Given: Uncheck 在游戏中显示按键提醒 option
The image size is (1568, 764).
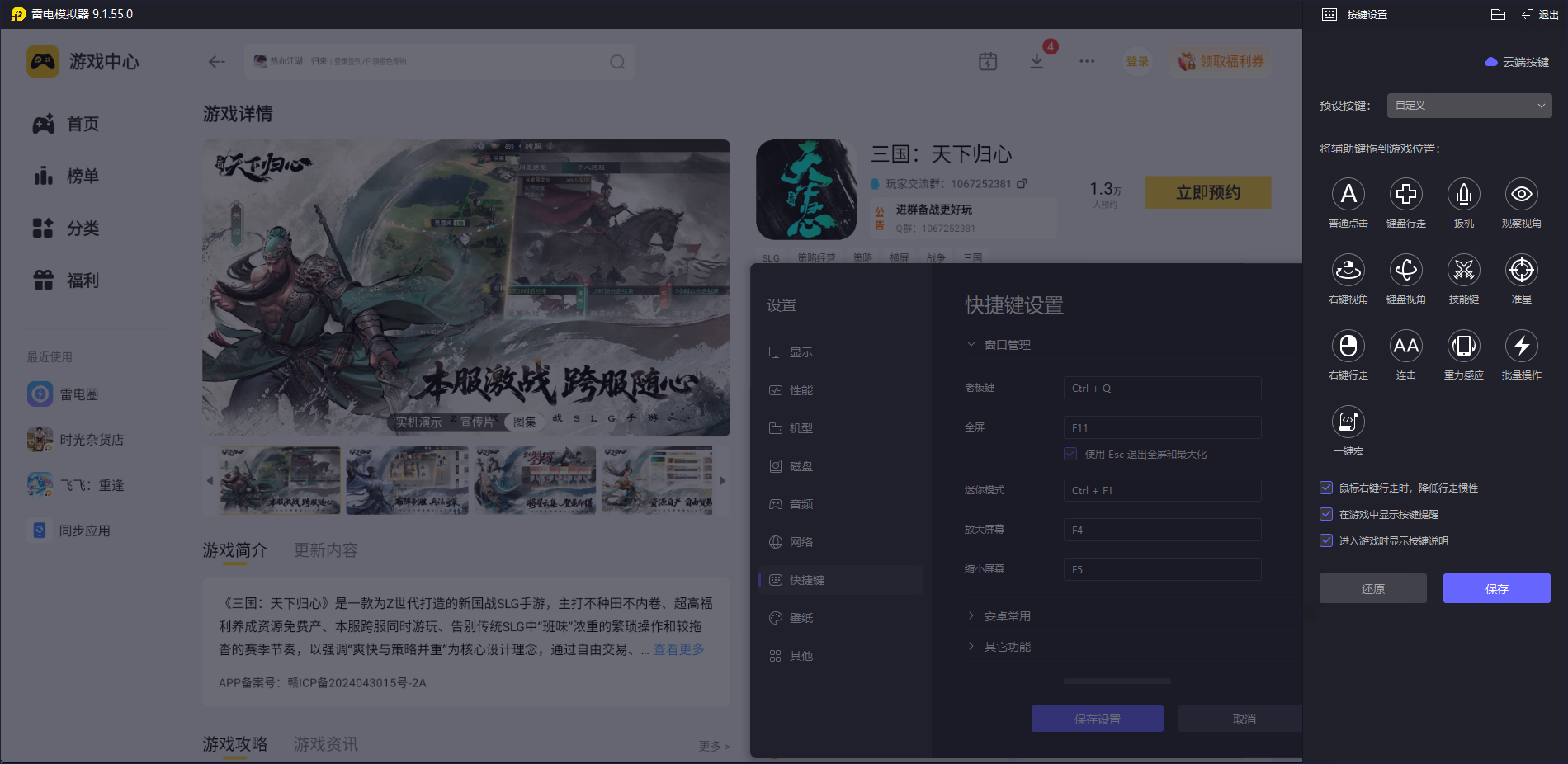Looking at the screenshot, I should (x=1326, y=514).
